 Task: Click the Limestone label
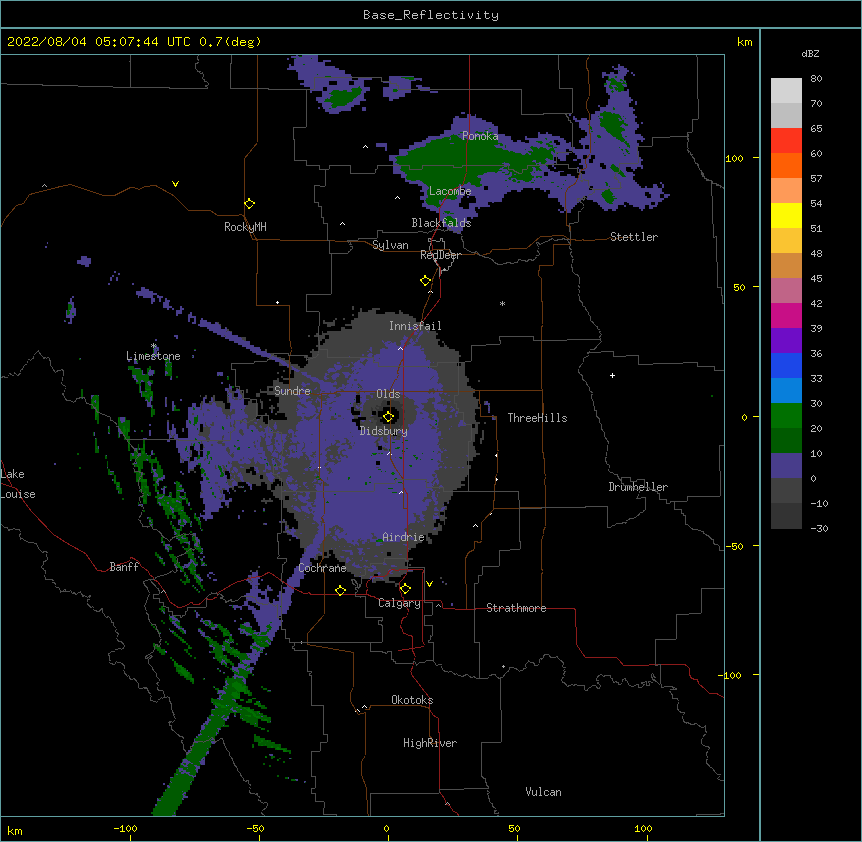(153, 356)
